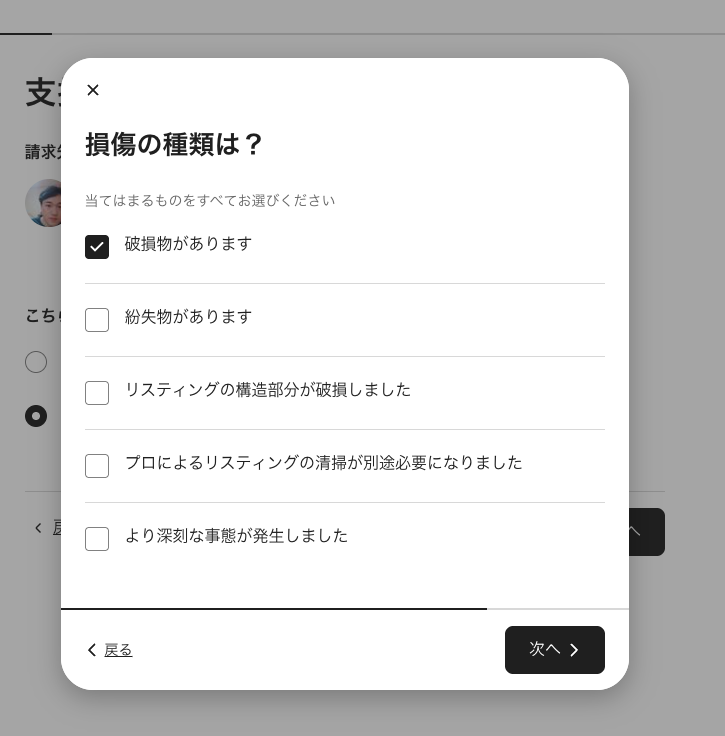
Task: Click the left chevron beside 戻る
Action: coord(92,650)
